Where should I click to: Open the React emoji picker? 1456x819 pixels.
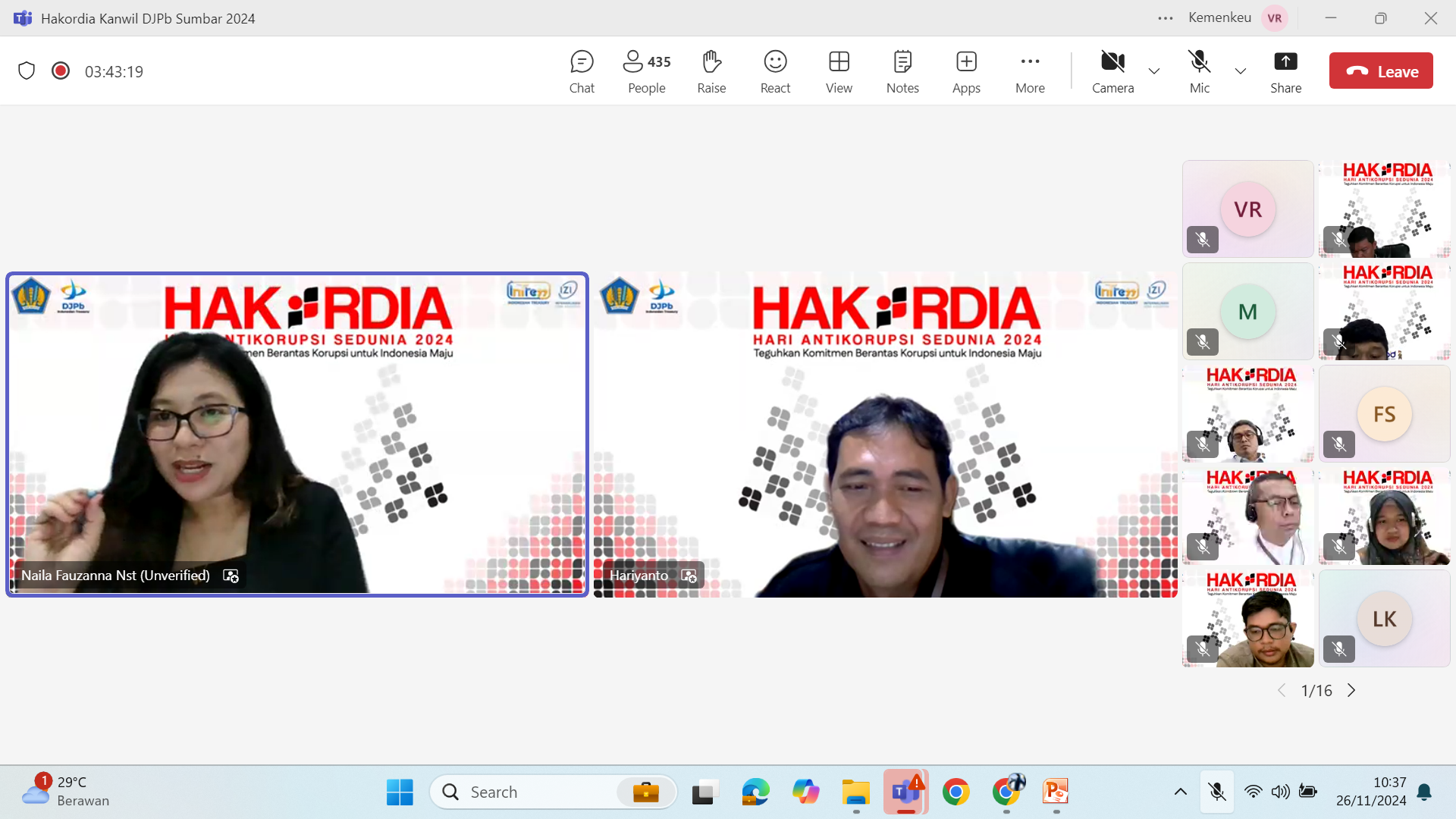click(x=775, y=71)
